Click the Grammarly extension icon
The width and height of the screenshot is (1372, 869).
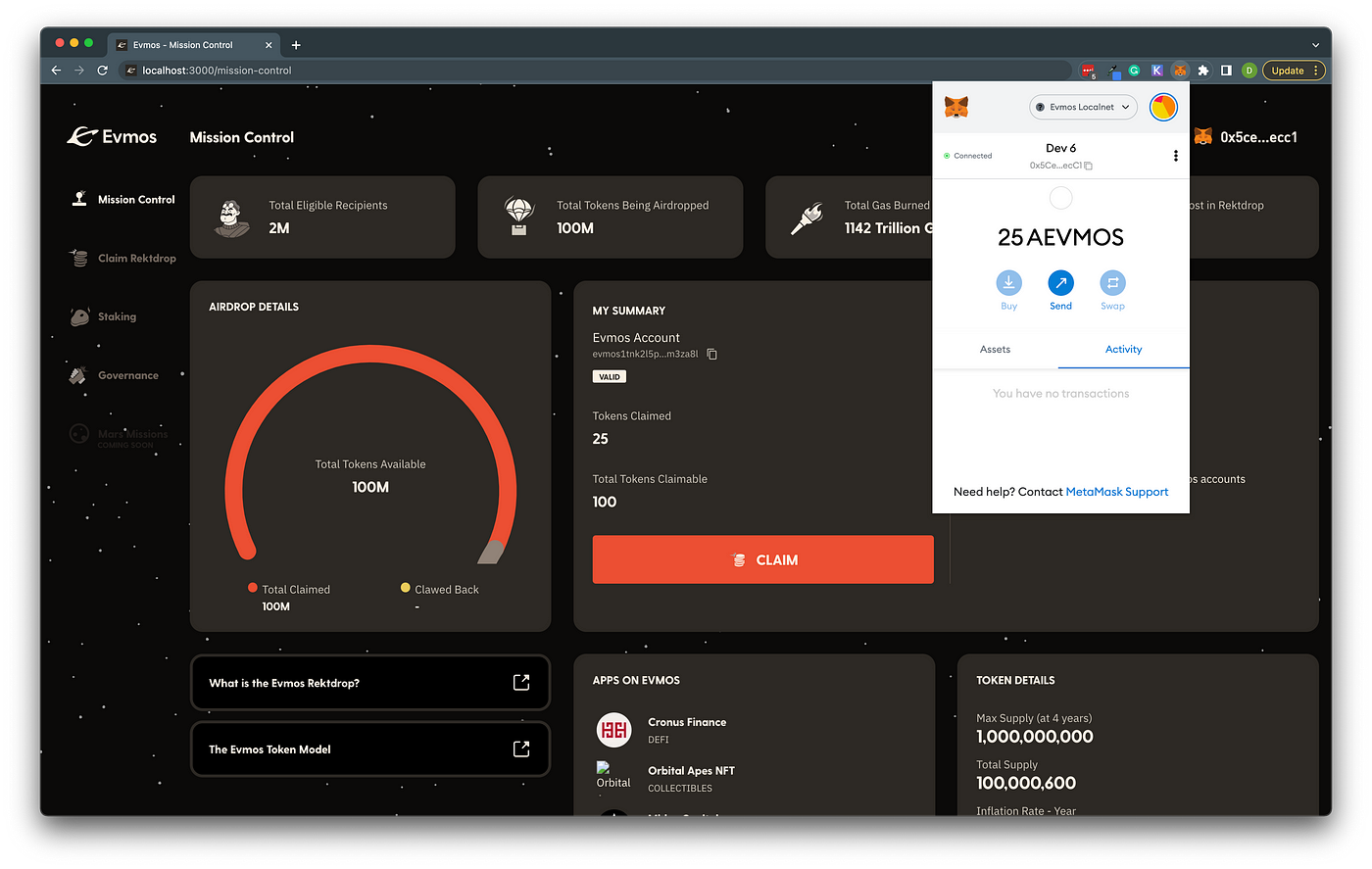tap(1134, 71)
